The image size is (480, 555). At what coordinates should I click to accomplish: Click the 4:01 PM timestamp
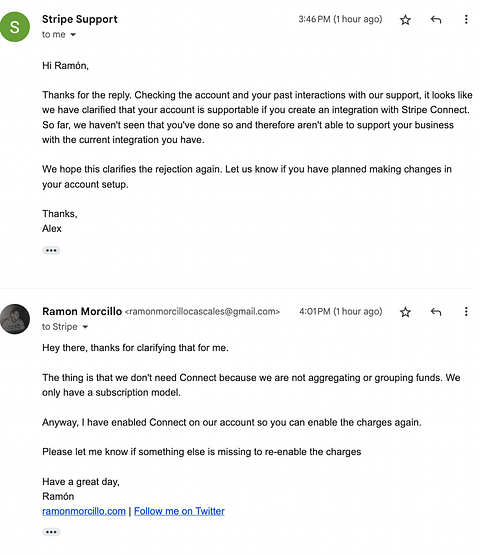coord(341,311)
